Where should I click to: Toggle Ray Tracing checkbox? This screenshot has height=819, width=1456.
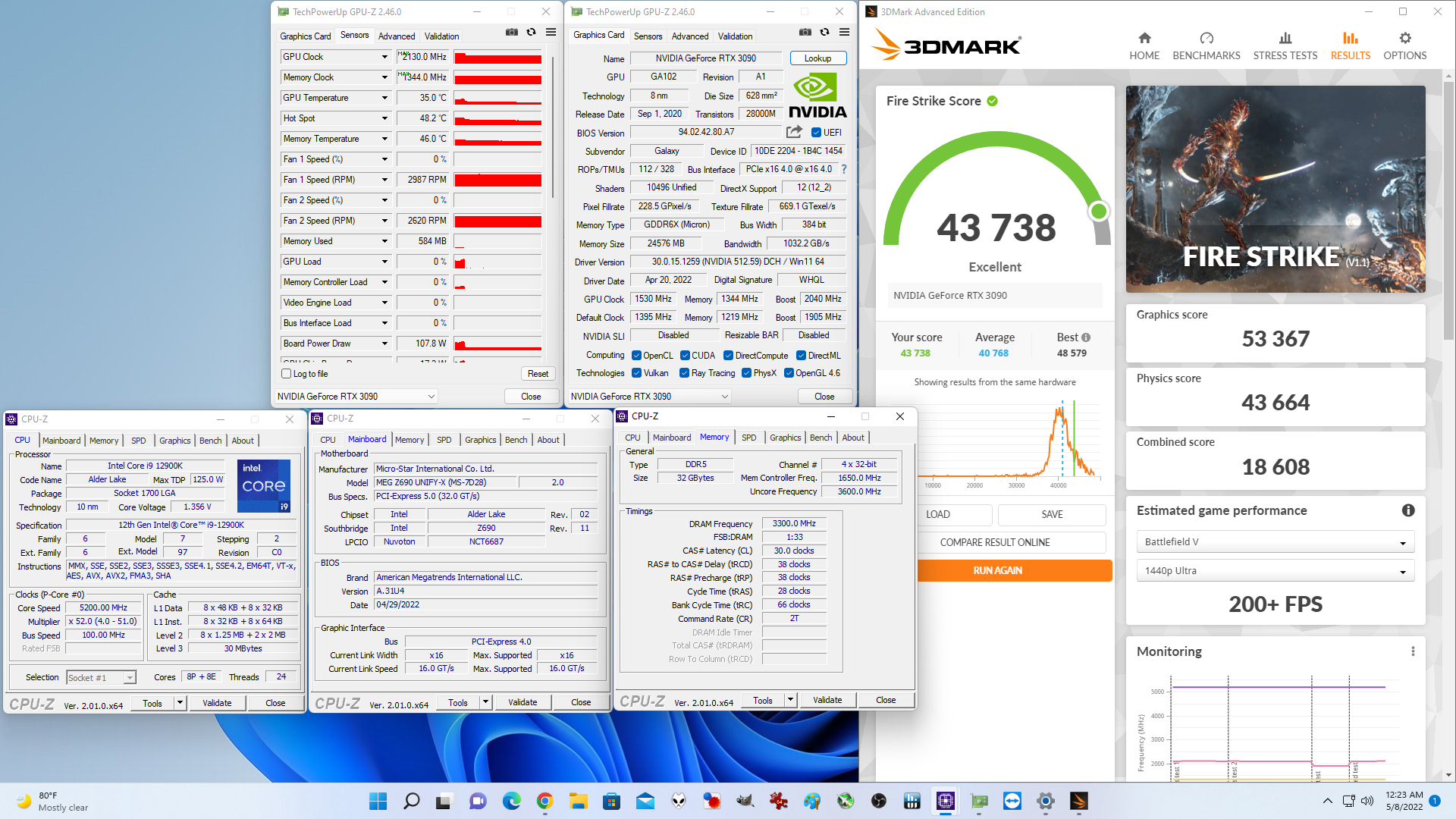pos(685,373)
